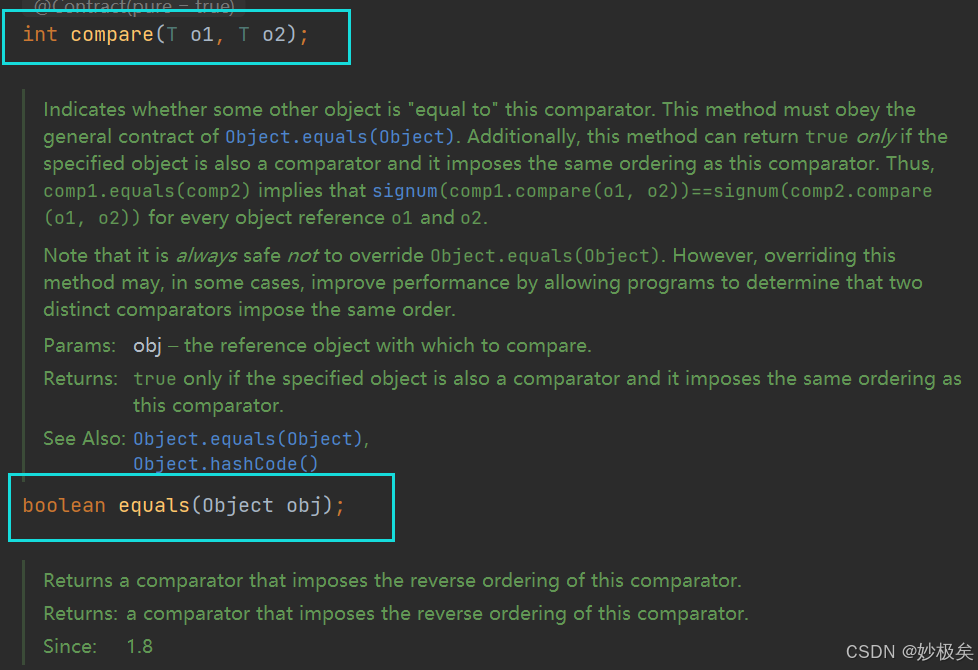978x670 pixels.
Task: Follow the signum link in the documentation
Action: pos(405,190)
